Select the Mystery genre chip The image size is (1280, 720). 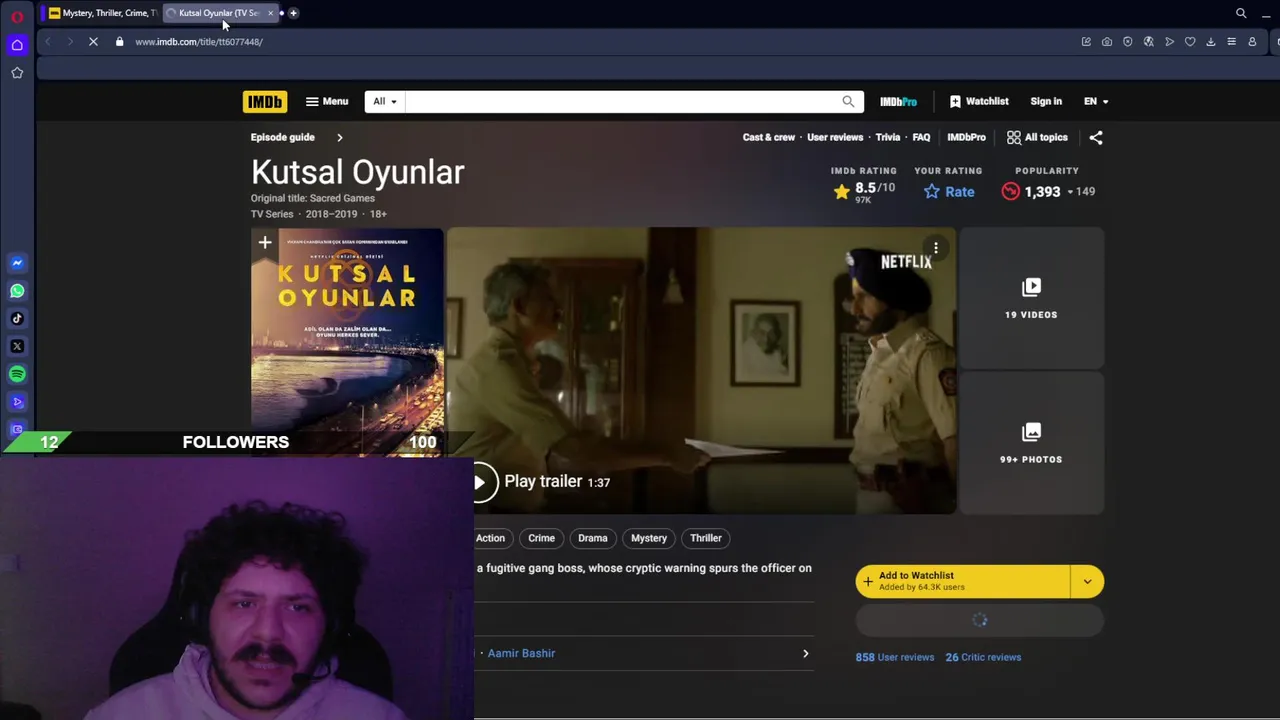(648, 538)
